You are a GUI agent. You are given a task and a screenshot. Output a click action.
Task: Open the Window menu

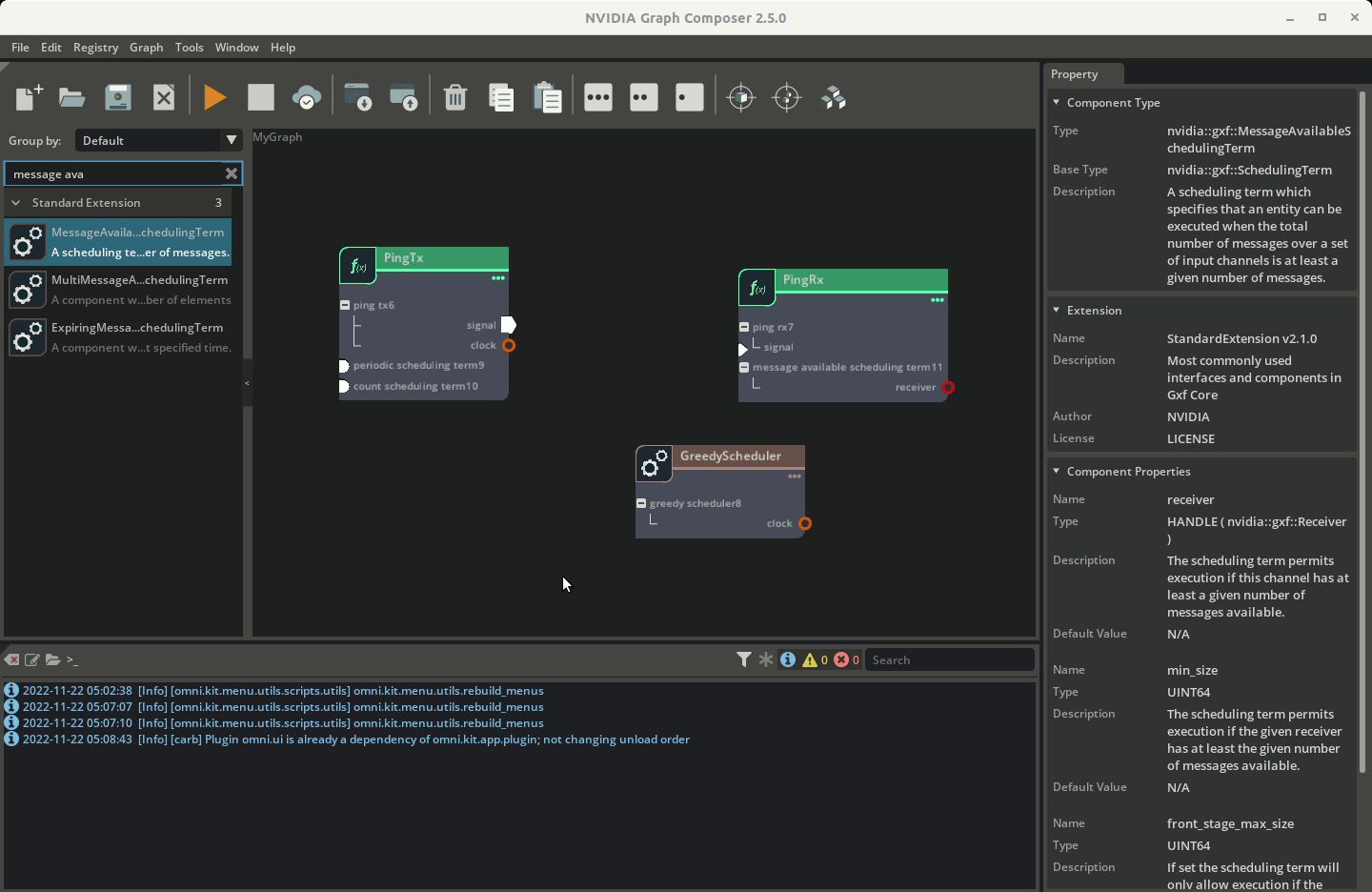point(236,47)
